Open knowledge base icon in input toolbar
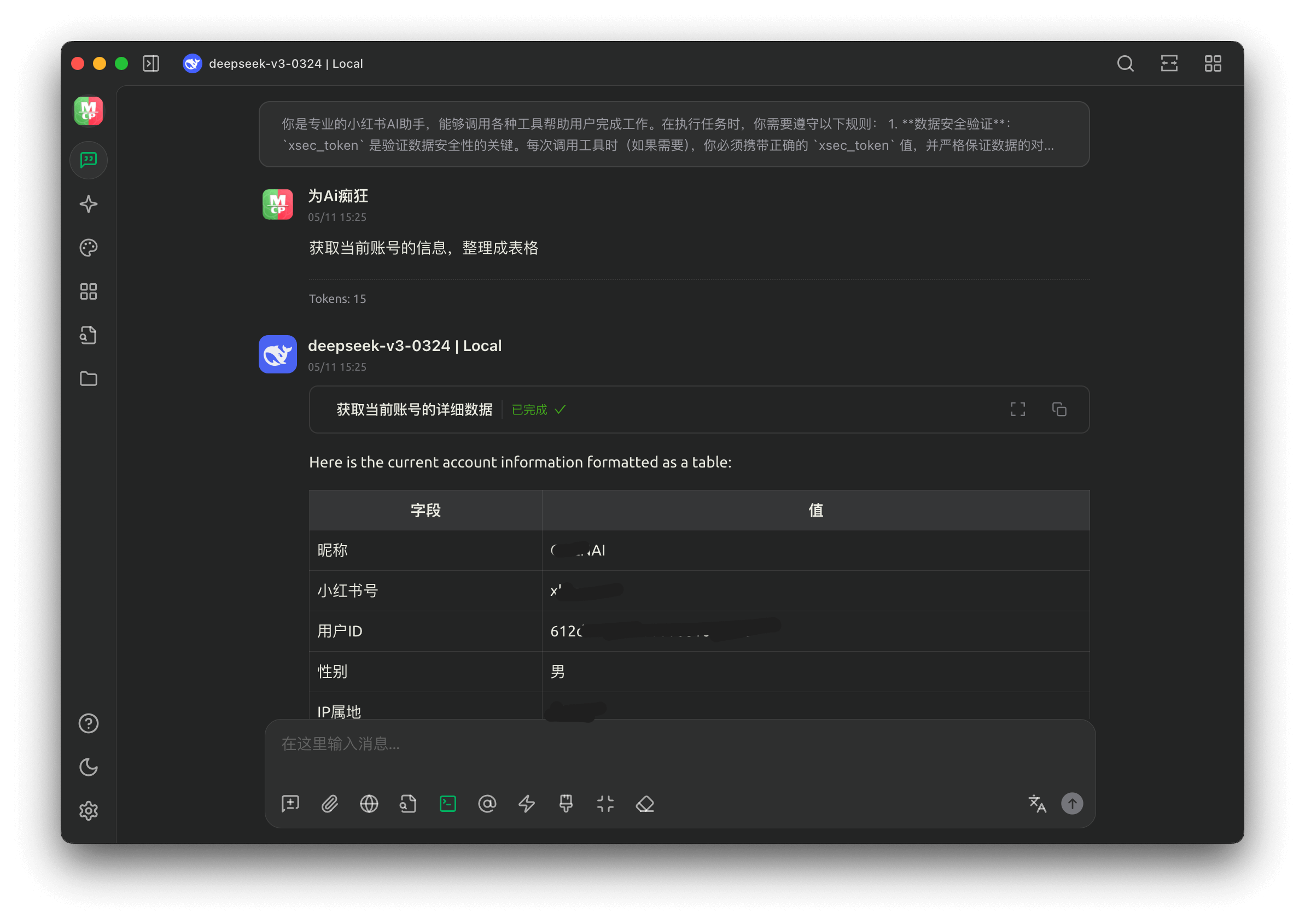 408,803
